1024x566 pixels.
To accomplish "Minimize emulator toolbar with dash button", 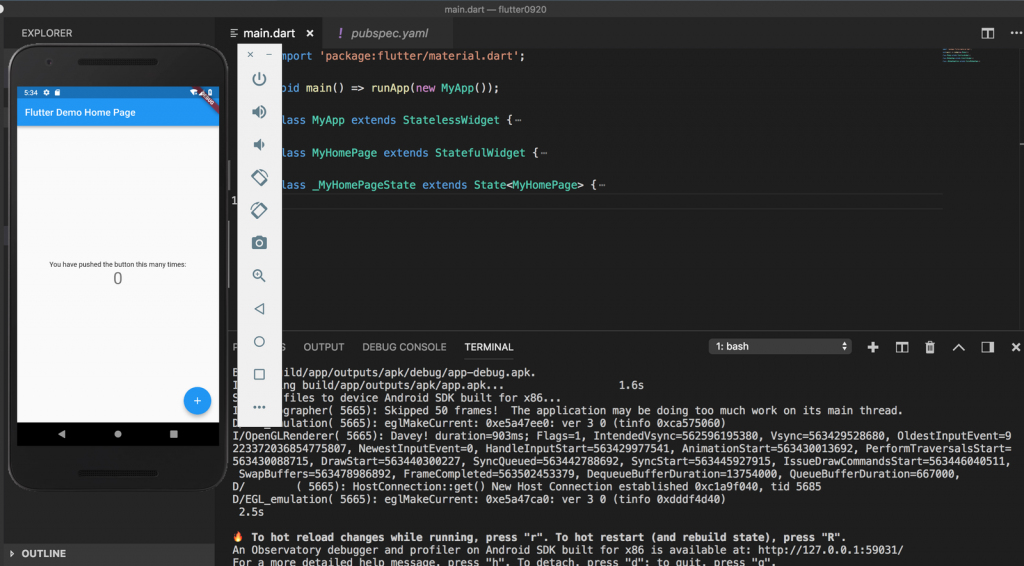I will point(268,55).
